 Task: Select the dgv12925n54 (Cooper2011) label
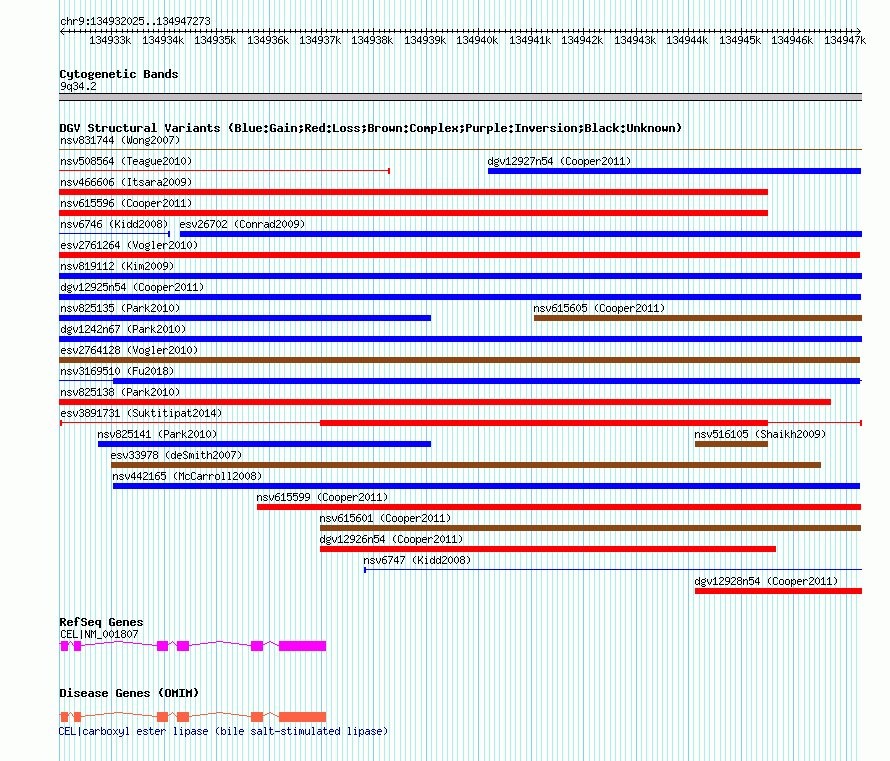132,287
